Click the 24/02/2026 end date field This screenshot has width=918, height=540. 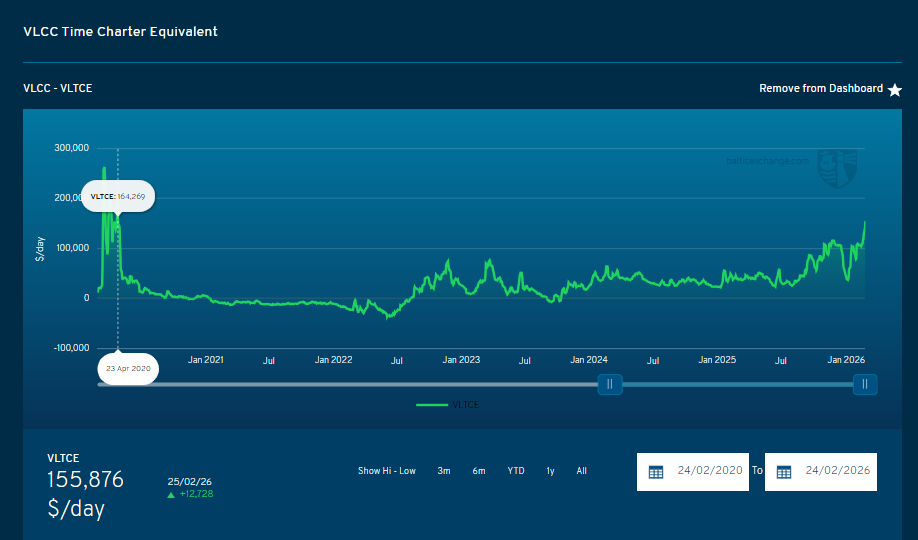point(837,471)
